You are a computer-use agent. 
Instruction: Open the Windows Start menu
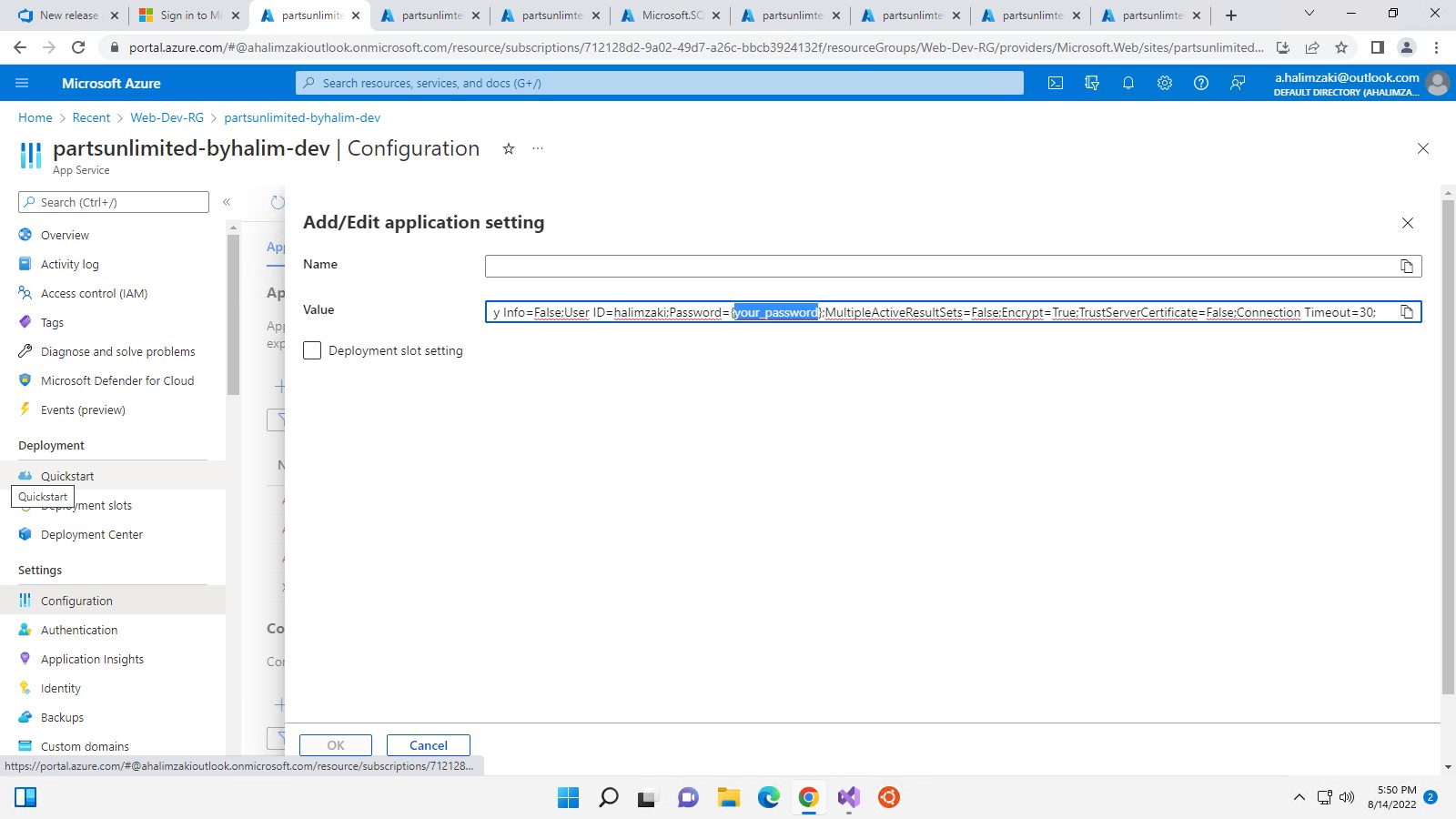click(568, 798)
